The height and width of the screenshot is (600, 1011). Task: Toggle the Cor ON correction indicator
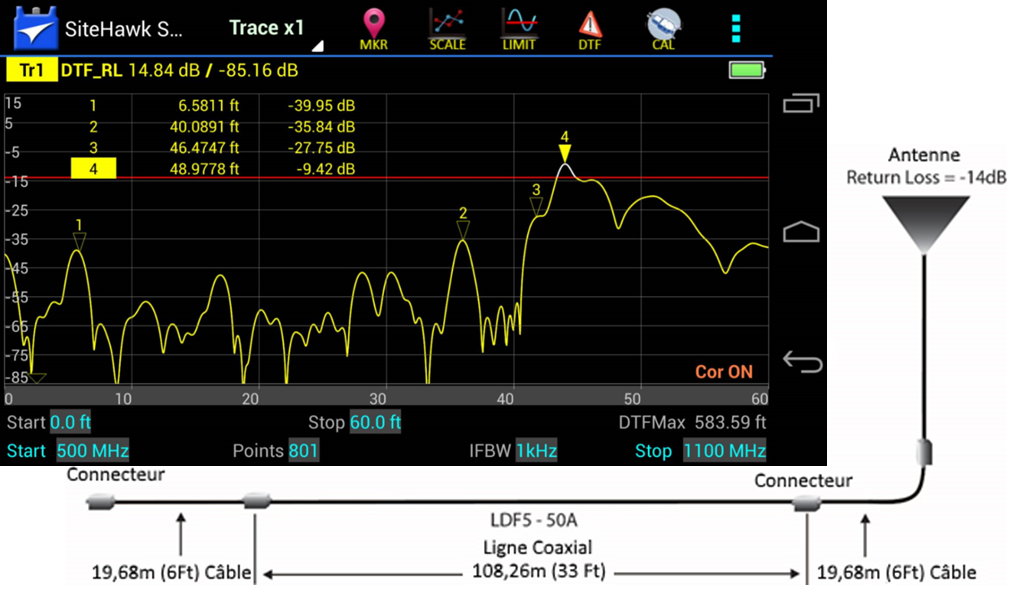[723, 372]
